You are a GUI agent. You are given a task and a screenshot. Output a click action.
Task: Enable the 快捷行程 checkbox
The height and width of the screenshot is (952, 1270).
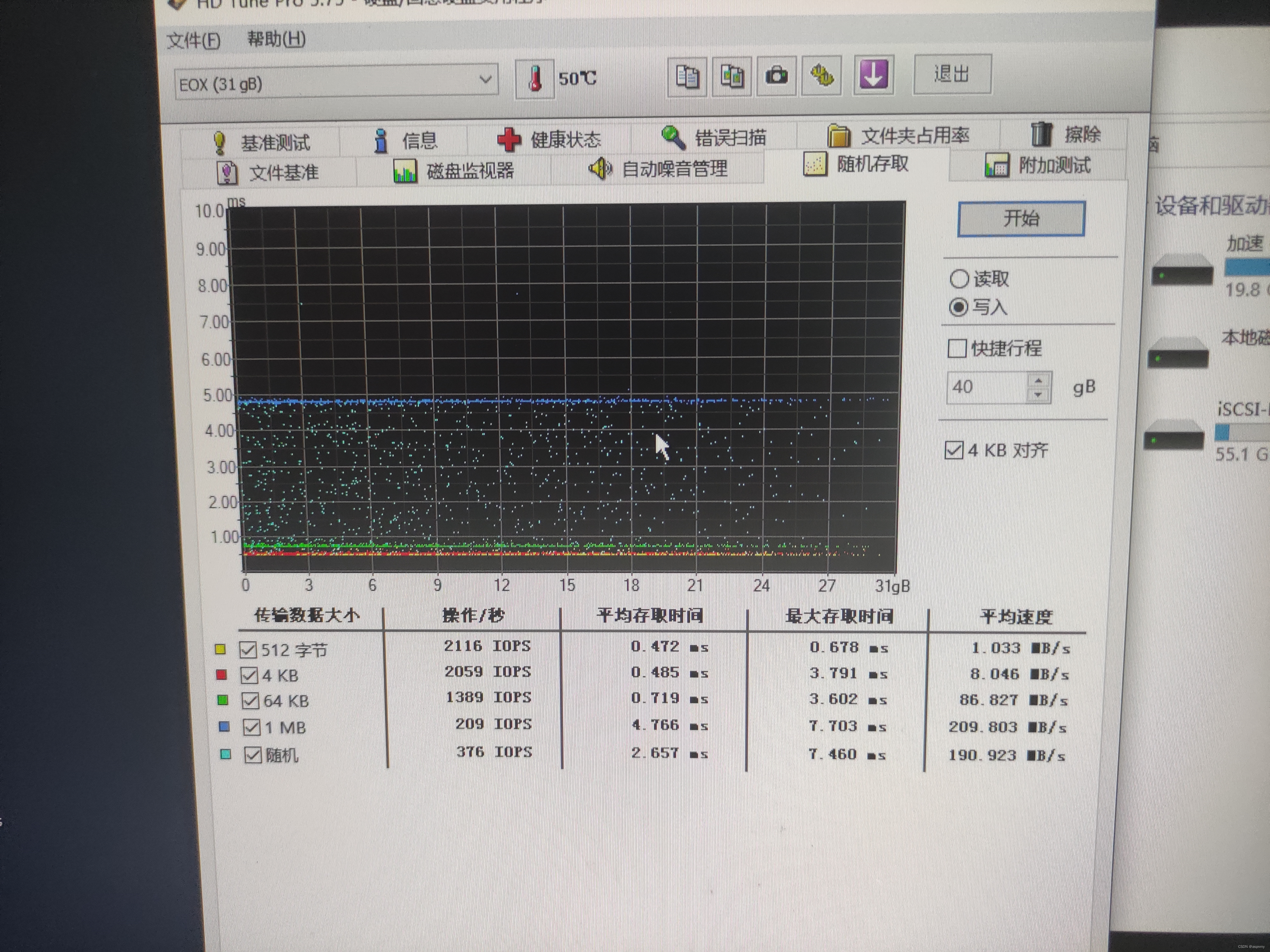[x=957, y=348]
